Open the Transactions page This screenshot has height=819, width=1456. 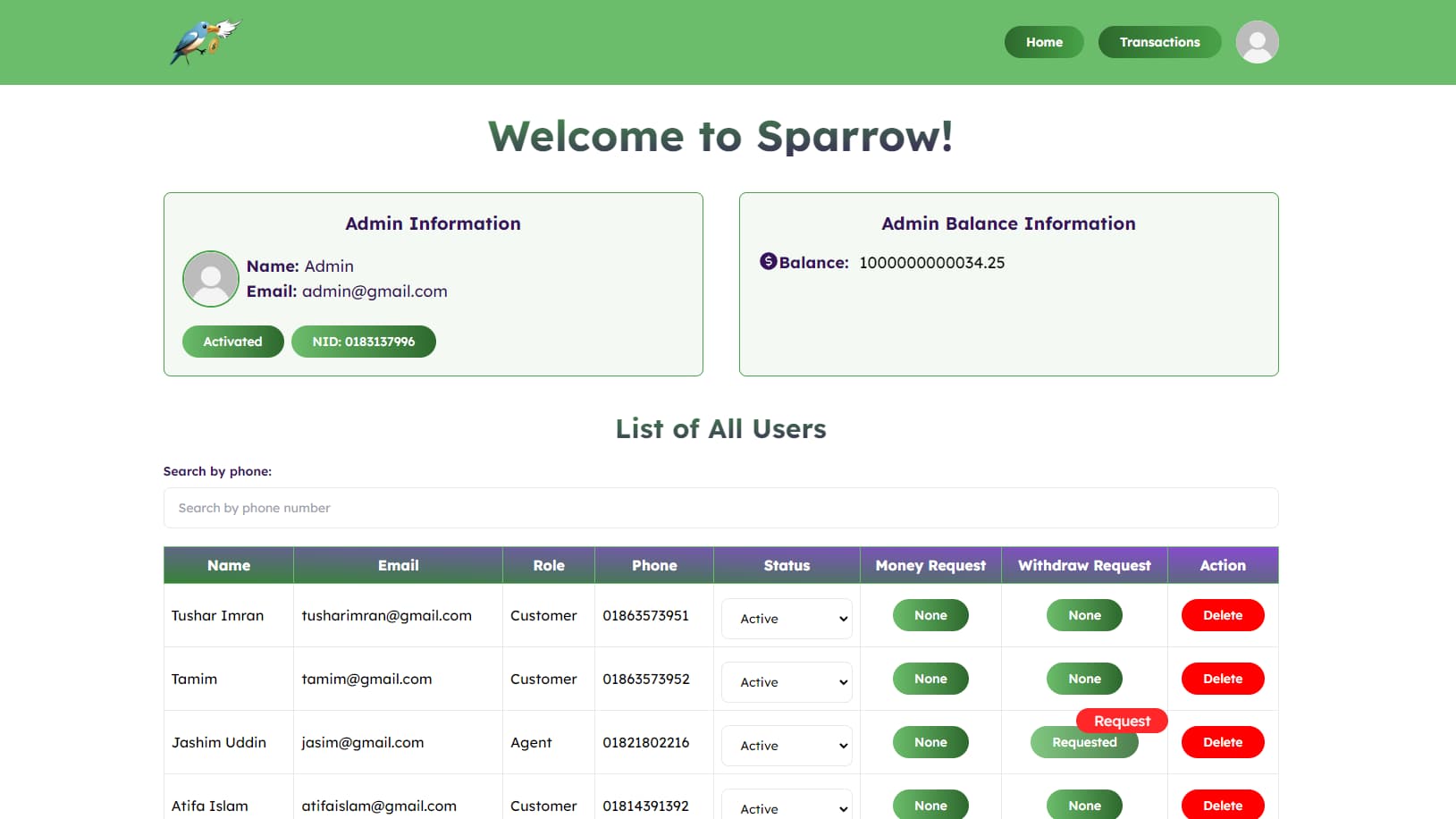pos(1158,42)
